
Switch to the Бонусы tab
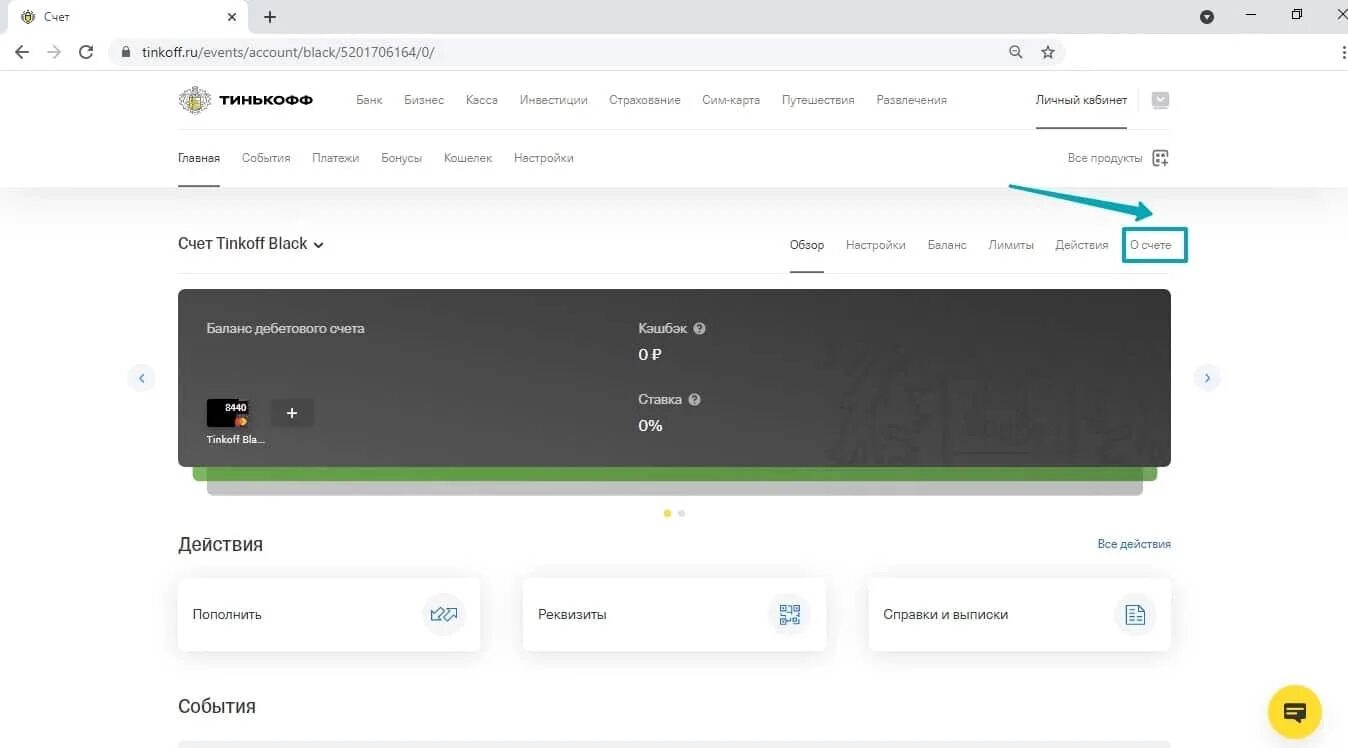point(401,158)
